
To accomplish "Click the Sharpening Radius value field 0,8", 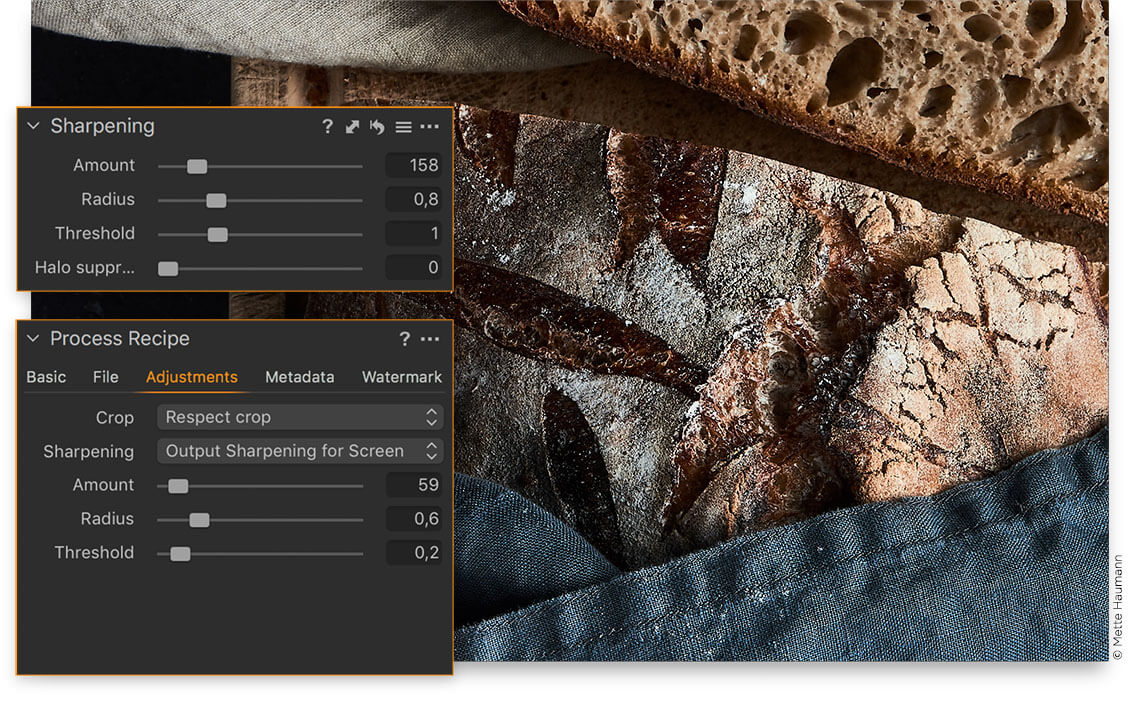I will pos(413,199).
